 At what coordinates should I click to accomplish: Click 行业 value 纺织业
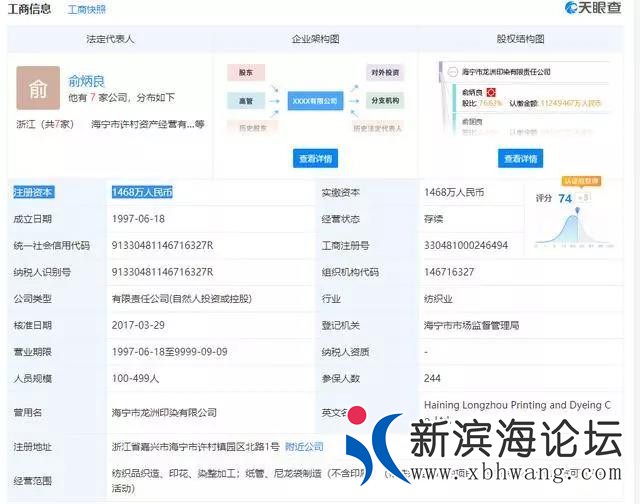(438, 299)
